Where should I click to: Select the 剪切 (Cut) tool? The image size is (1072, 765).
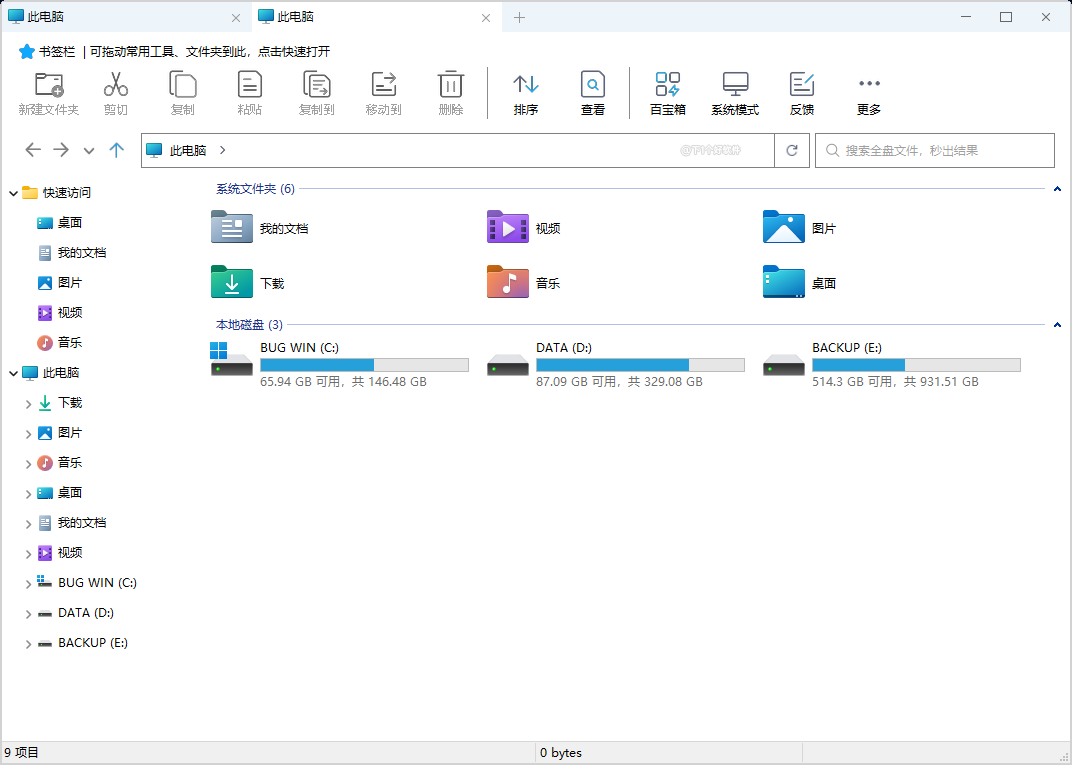[x=115, y=92]
